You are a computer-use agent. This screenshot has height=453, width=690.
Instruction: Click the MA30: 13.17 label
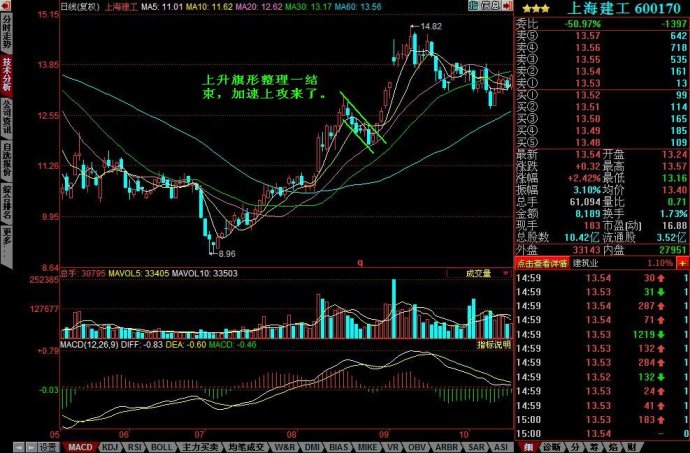(308, 7)
